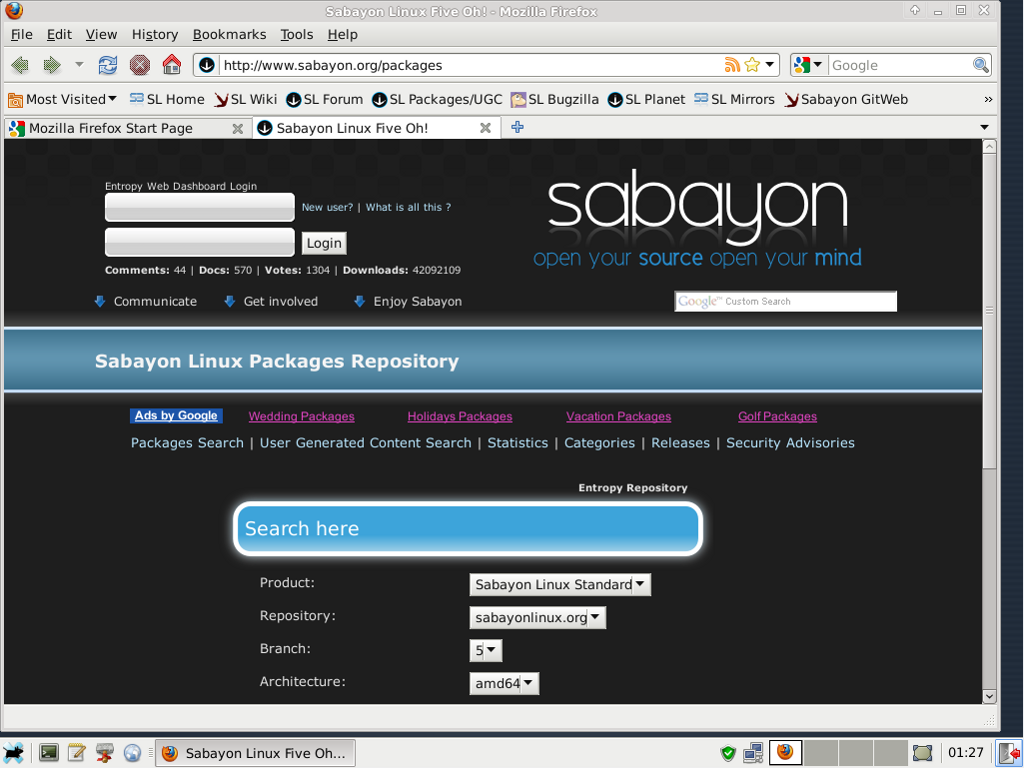The image size is (1024, 768).
Task: Open the SL Forum bookmark
Action: 325,99
